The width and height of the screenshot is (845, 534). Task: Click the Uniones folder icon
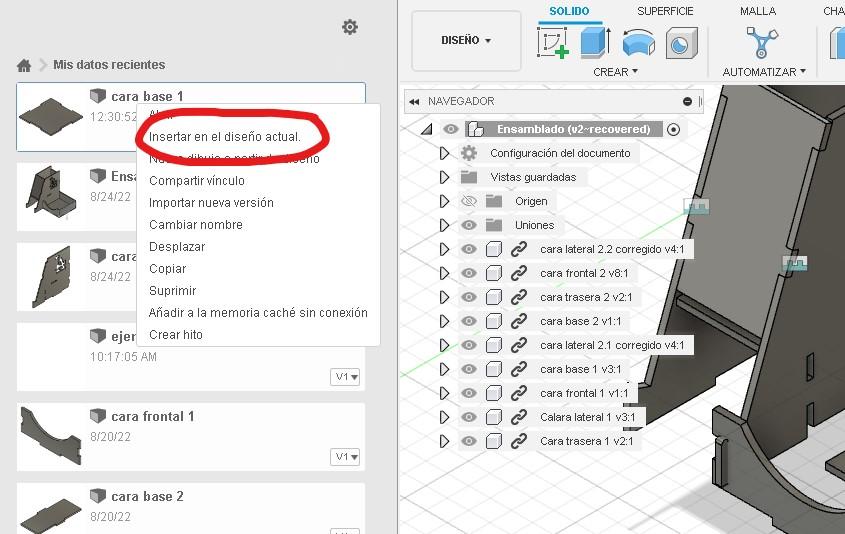click(494, 225)
